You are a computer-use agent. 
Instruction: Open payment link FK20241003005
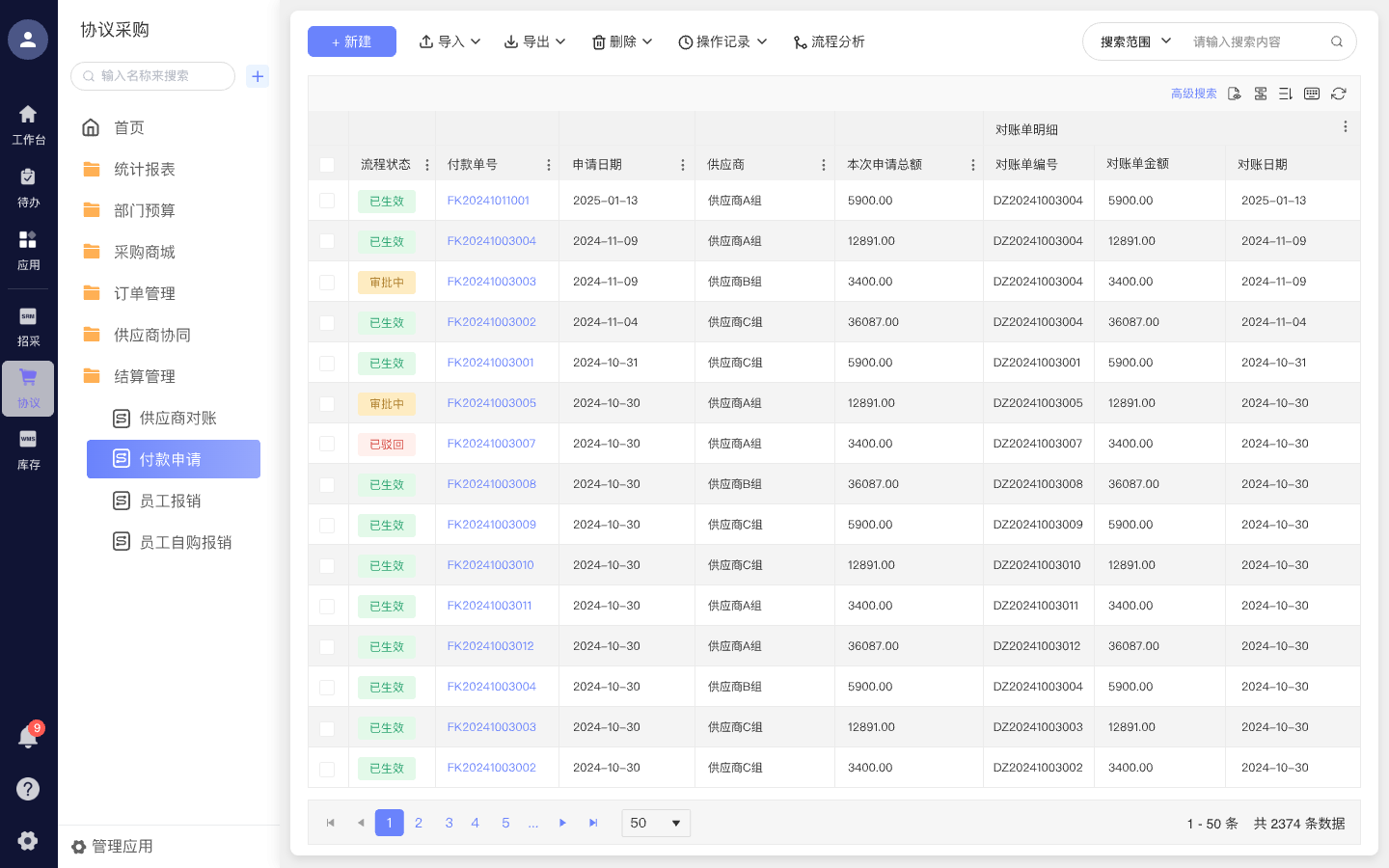pos(491,403)
